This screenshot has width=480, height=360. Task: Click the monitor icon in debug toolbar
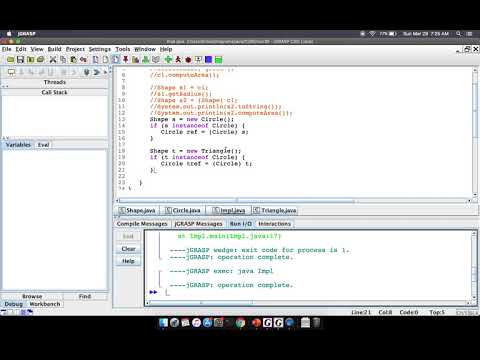pyautogui.click(x=11, y=72)
